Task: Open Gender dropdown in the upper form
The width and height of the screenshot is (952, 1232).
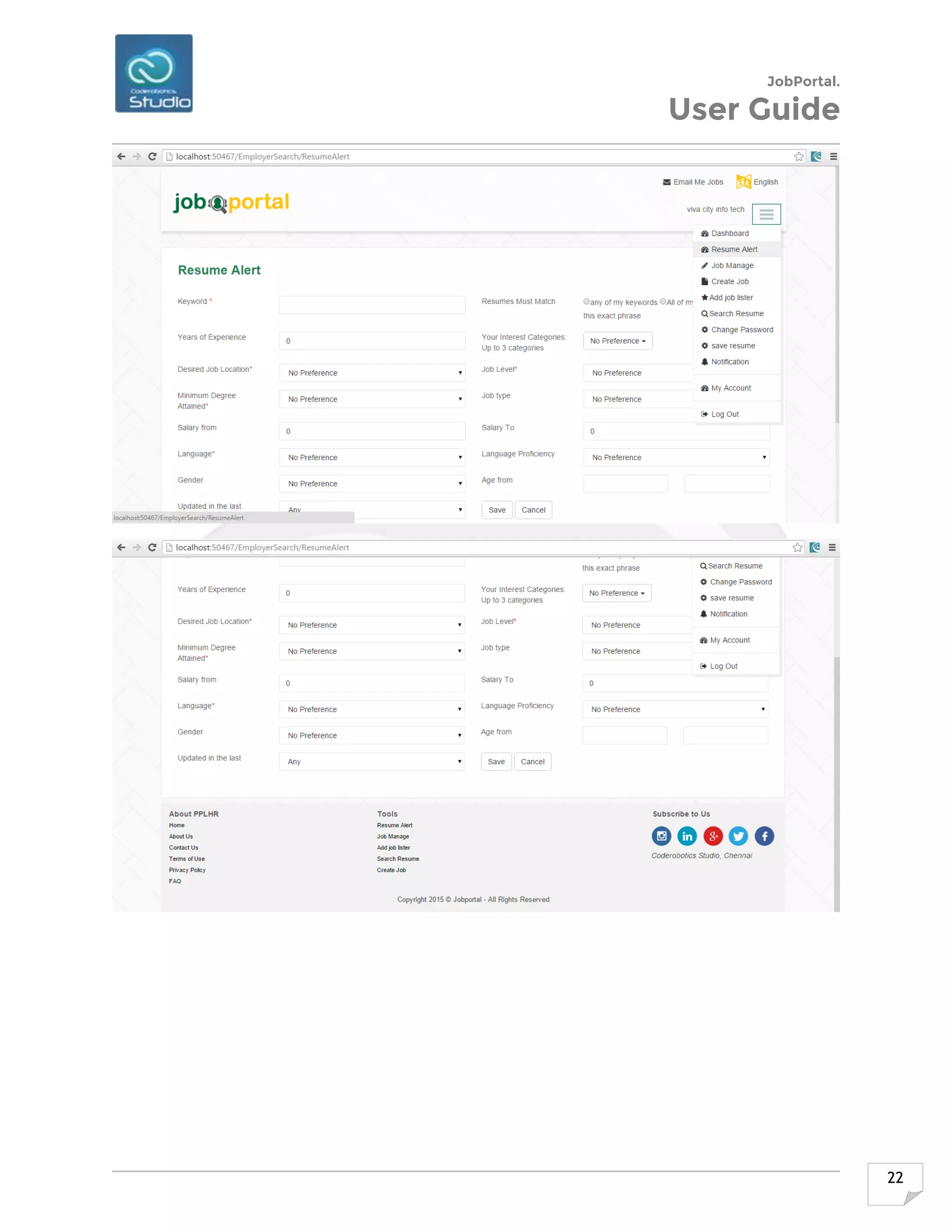Action: tap(372, 484)
